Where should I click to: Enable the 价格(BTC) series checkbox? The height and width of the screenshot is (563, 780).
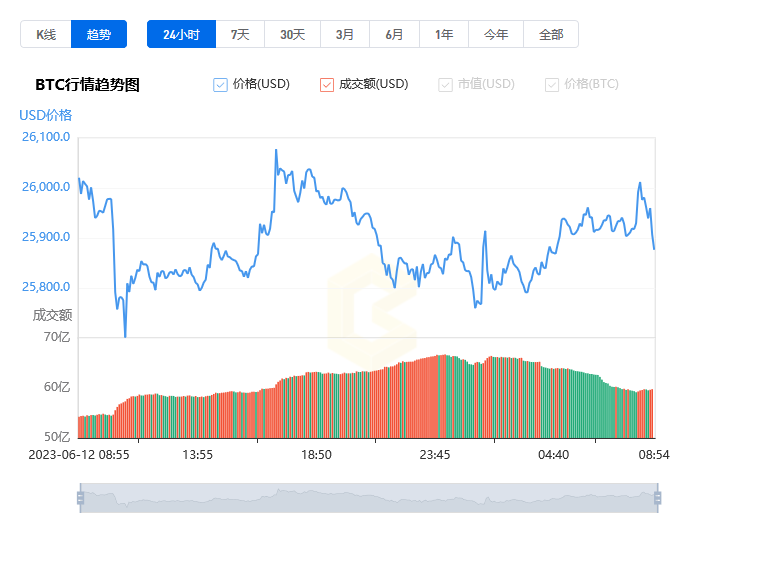[552, 85]
